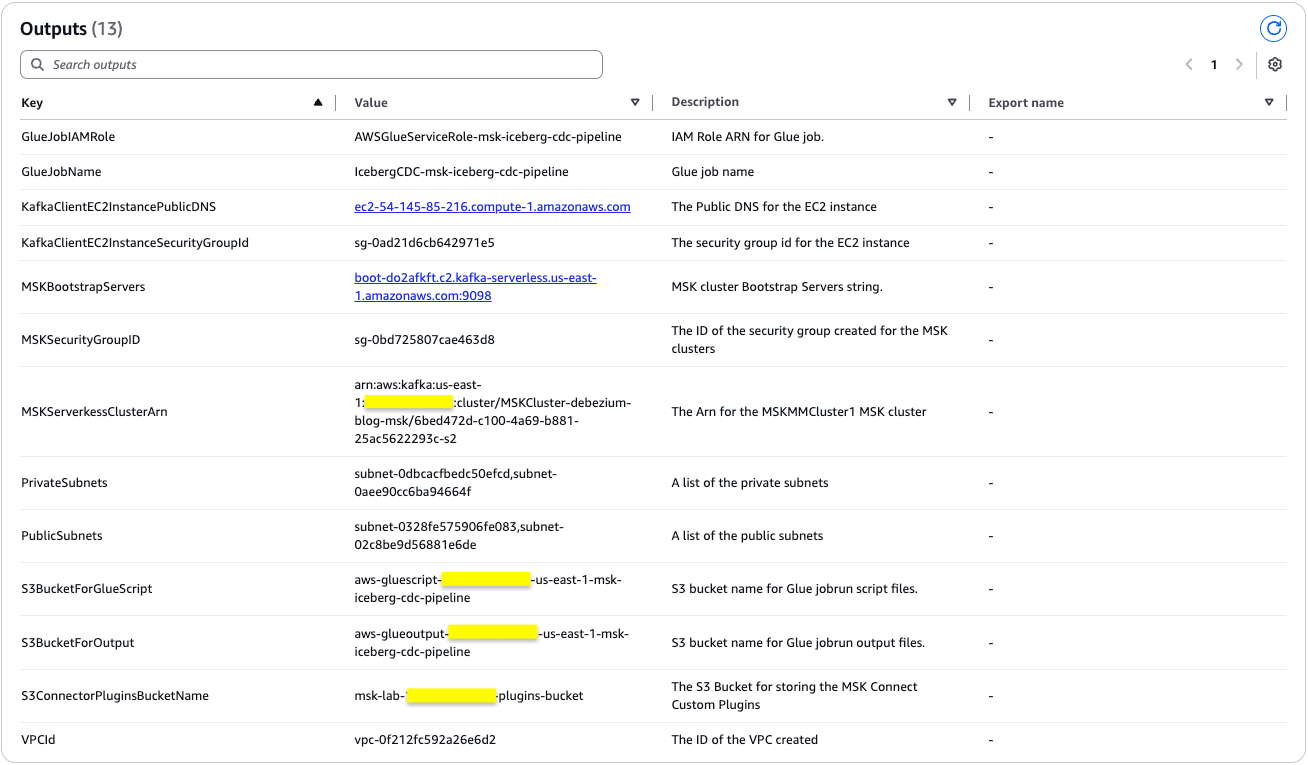Go to previous page arrow
This screenshot has height=765, width=1308.
[x=1189, y=65]
